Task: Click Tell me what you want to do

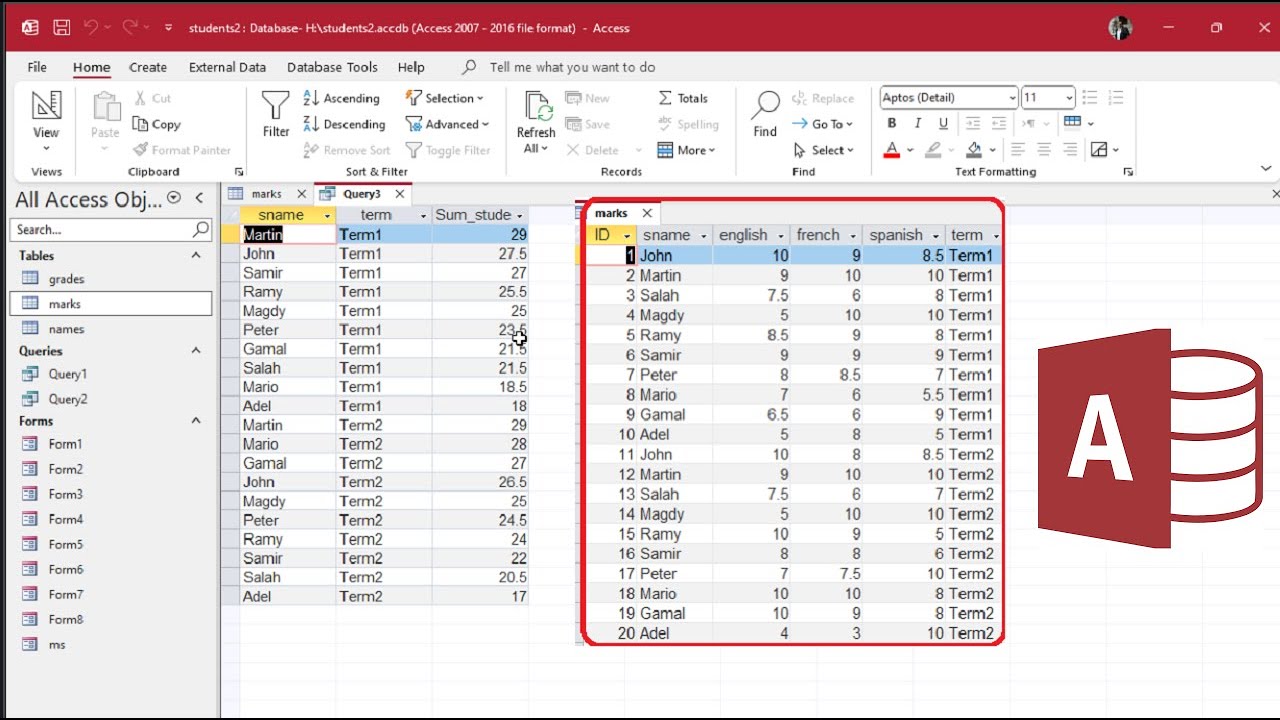Action: click(572, 67)
